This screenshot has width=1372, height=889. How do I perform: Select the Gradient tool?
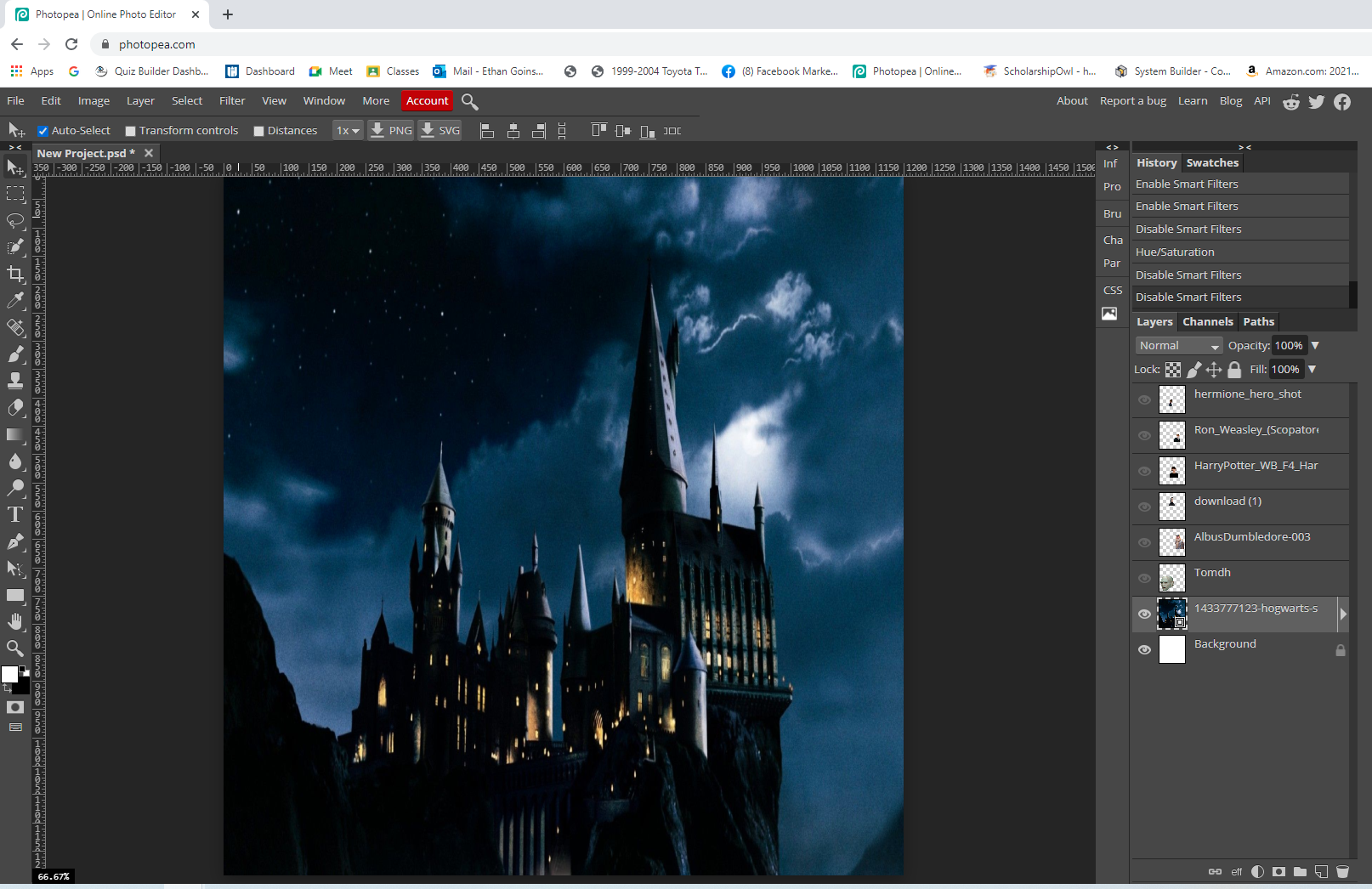[15, 434]
